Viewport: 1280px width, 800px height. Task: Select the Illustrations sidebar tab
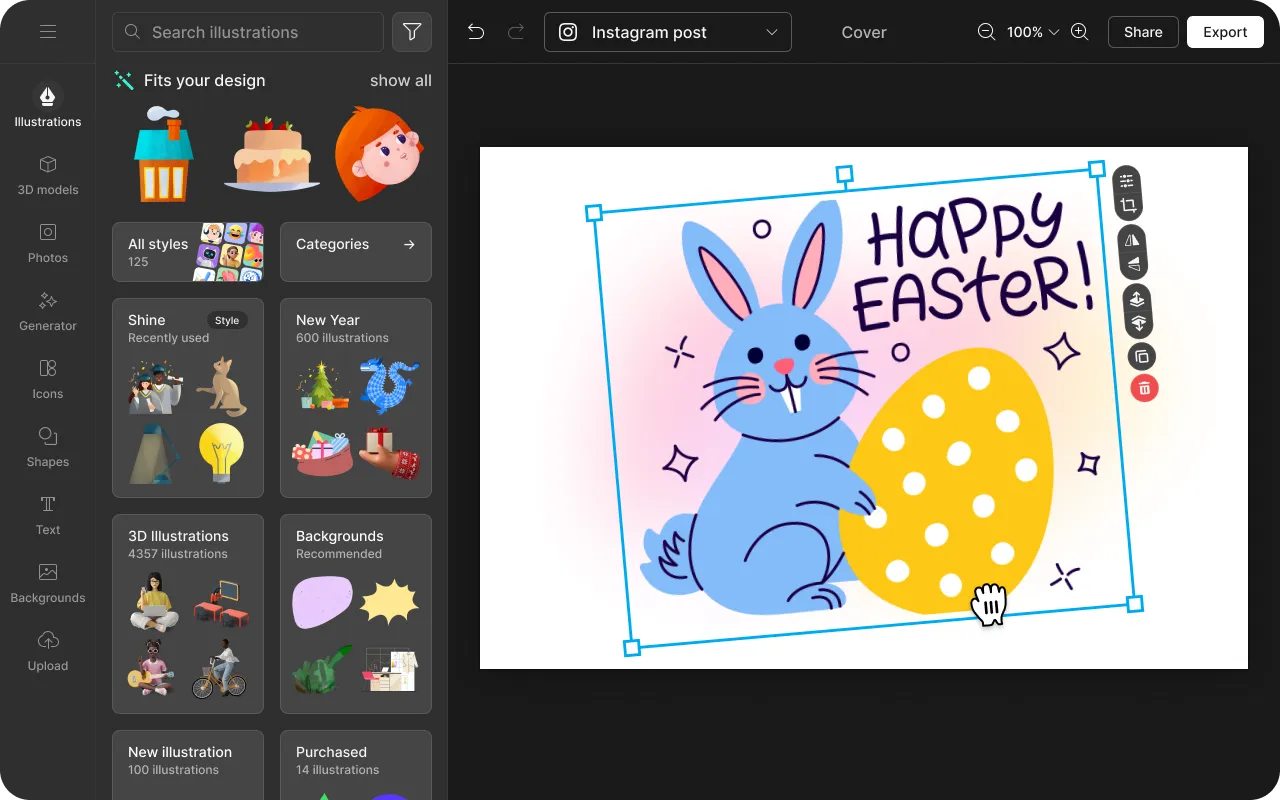[x=47, y=105]
